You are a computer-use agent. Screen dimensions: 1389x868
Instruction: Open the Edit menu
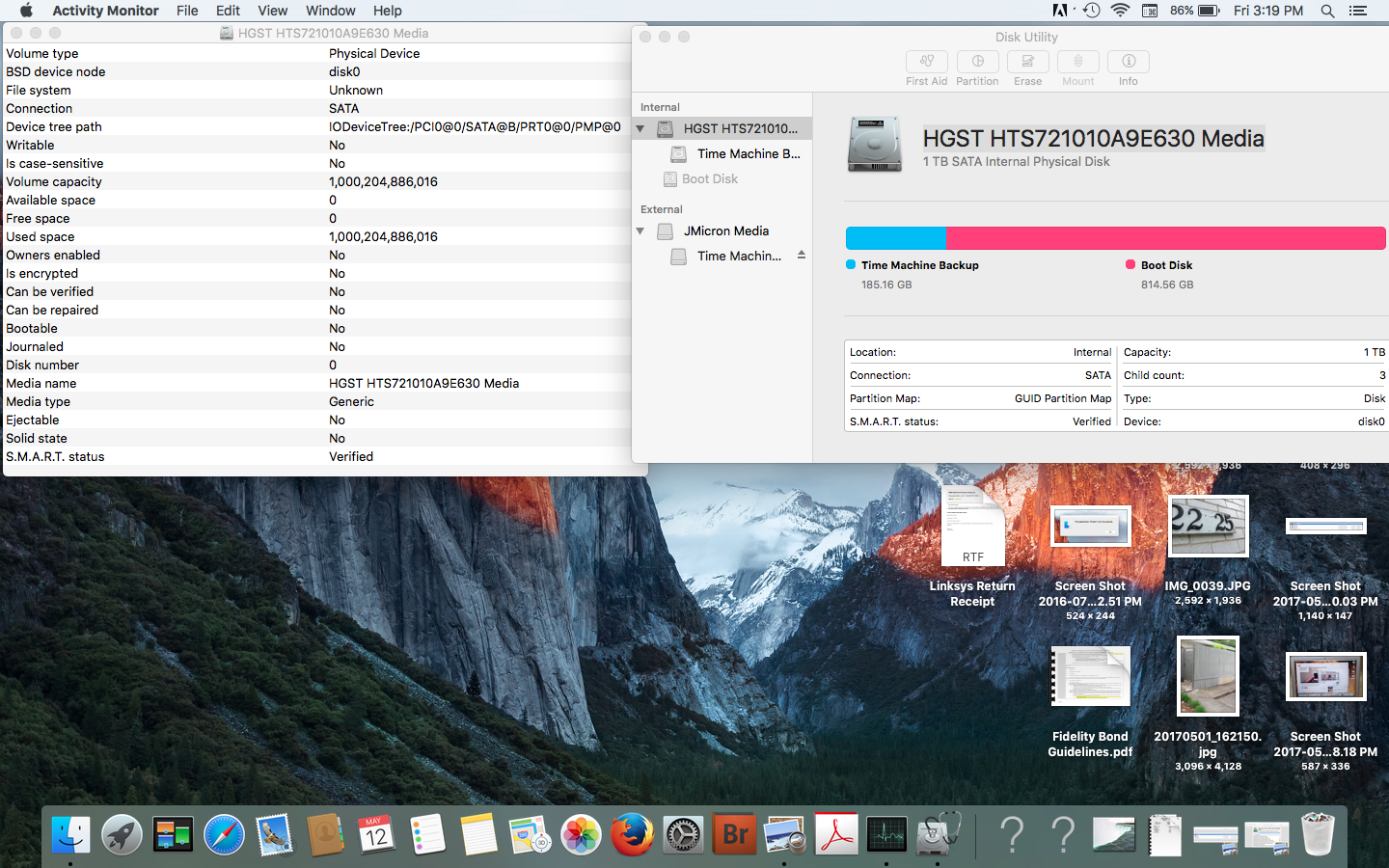(x=229, y=11)
